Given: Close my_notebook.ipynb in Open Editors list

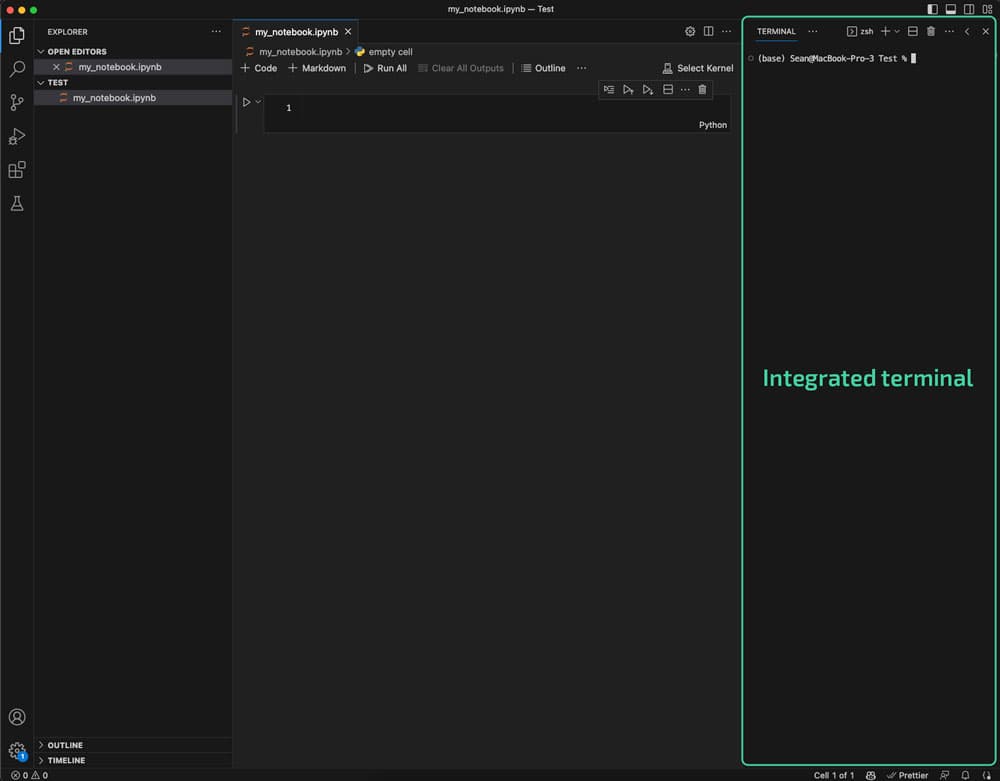Looking at the screenshot, I should click(56, 67).
